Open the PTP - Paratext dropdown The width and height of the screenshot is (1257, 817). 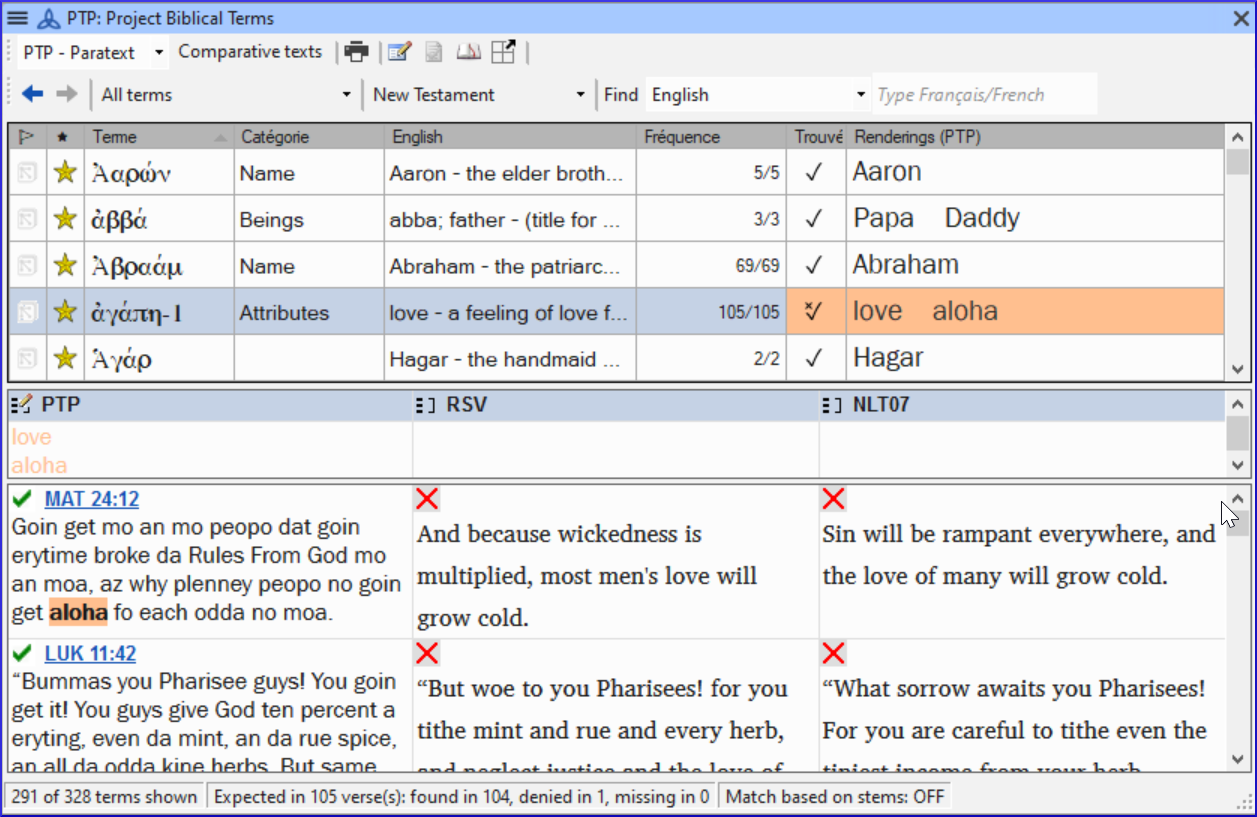click(160, 53)
